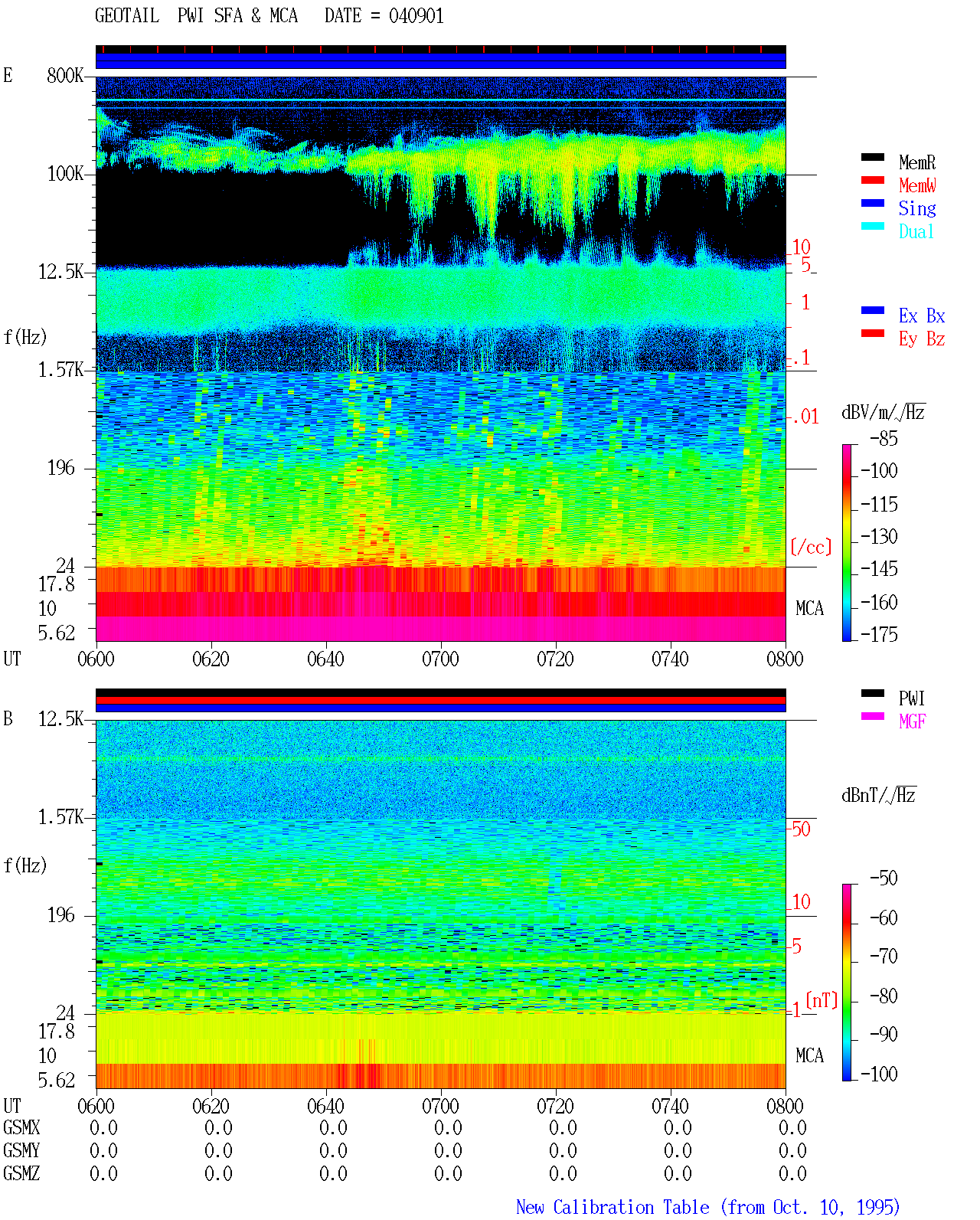Click the "B" panel label

coord(8,718)
